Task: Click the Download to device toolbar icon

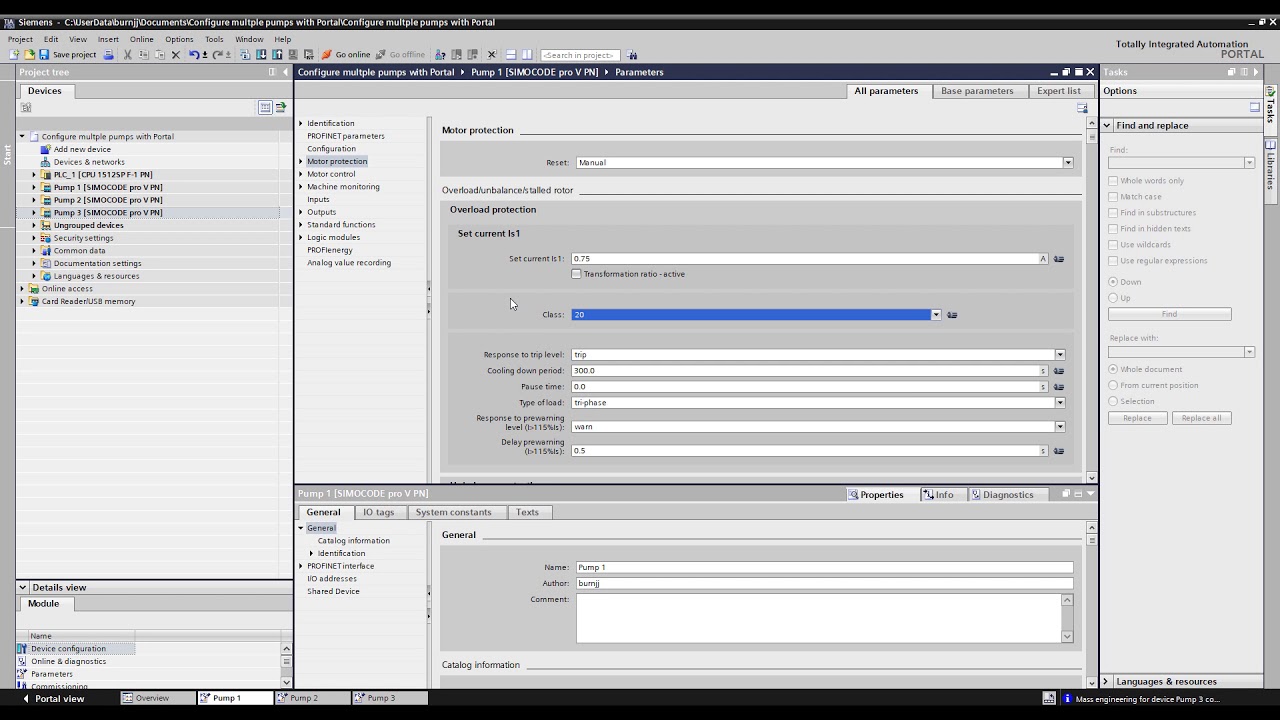Action: (261, 55)
